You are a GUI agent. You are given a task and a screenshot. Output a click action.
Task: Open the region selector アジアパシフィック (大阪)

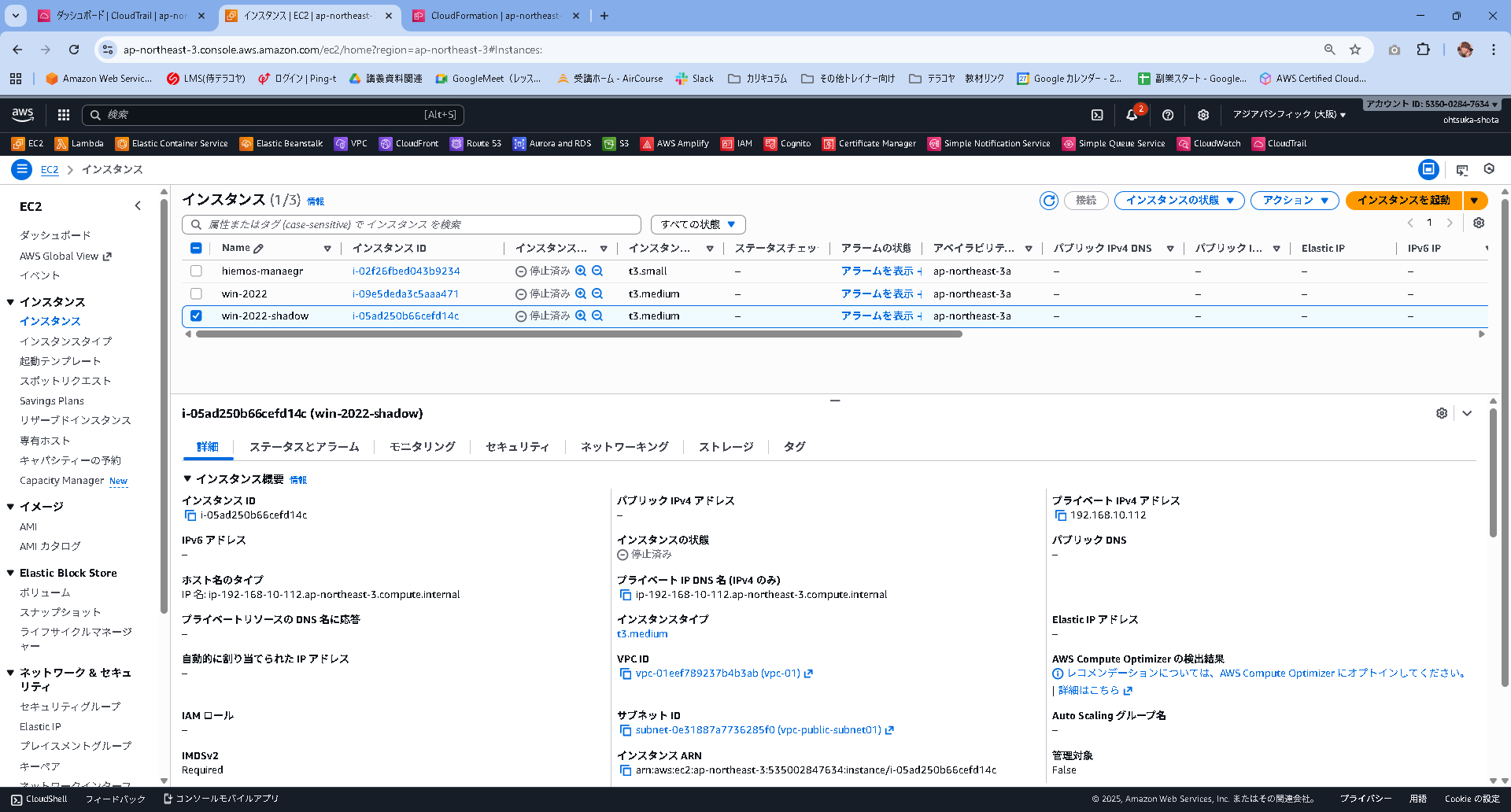click(x=1289, y=115)
